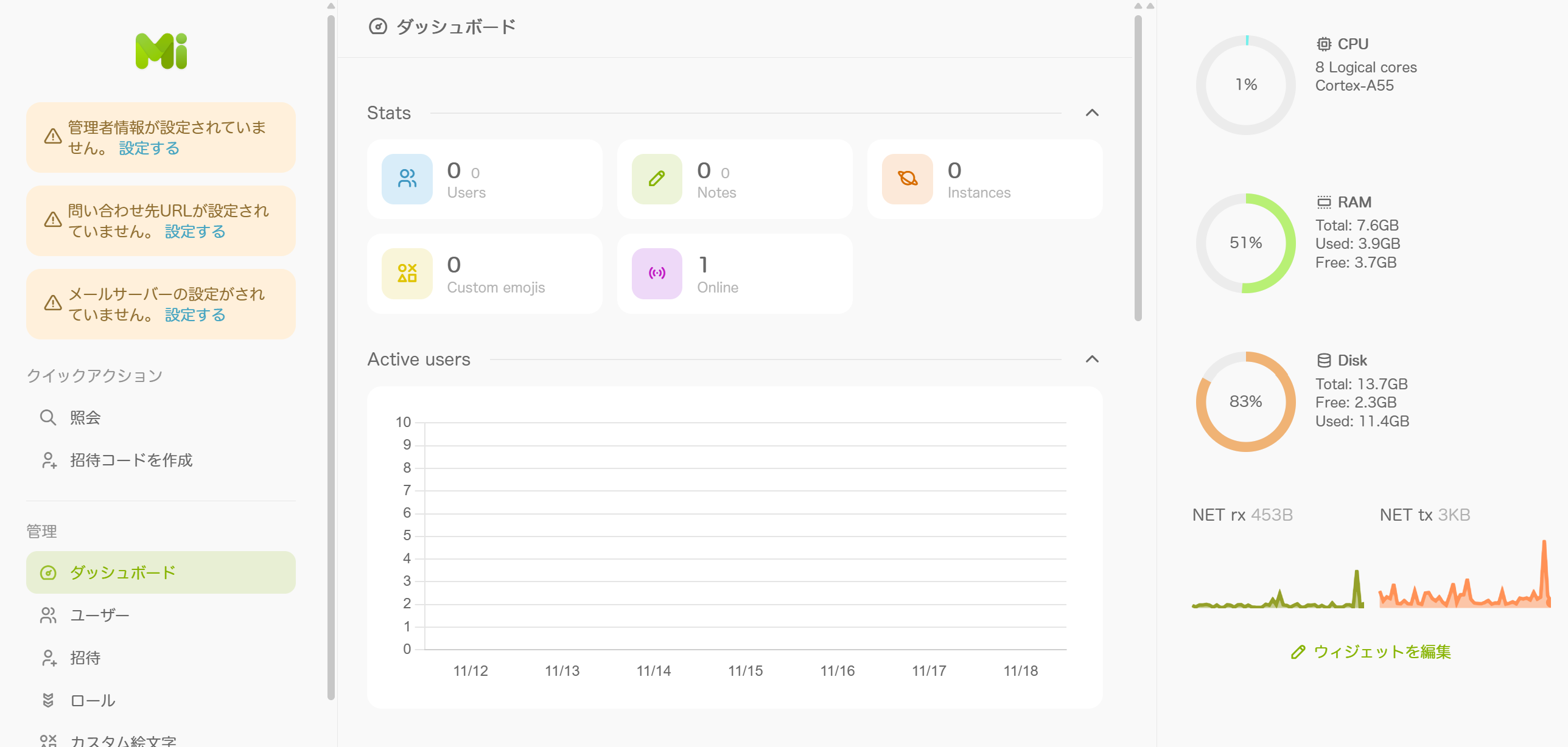Click the magnifier icon next to 照会
1568x747 pixels.
tap(48, 417)
